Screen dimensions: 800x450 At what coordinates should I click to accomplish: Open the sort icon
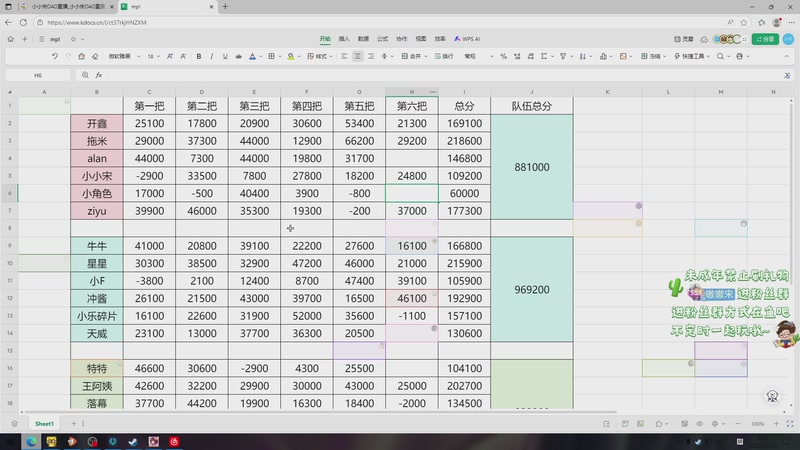[x=583, y=56]
